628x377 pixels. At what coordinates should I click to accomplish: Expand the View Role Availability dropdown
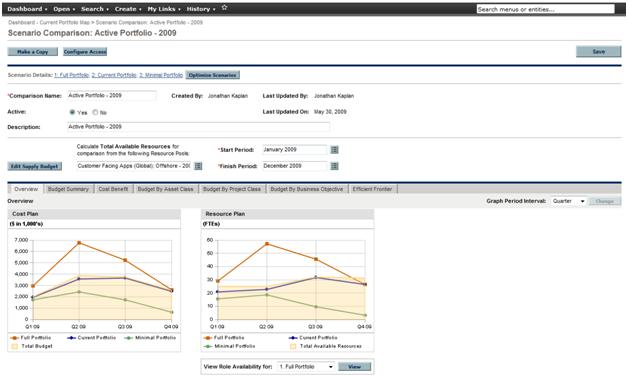tap(330, 367)
